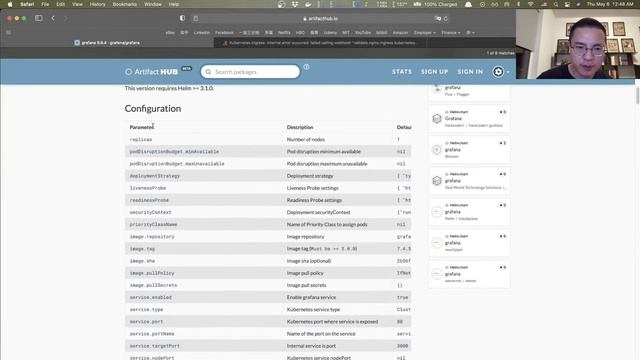Click 'podDisruptionBudget.minAvailable' parameter

click(174, 151)
